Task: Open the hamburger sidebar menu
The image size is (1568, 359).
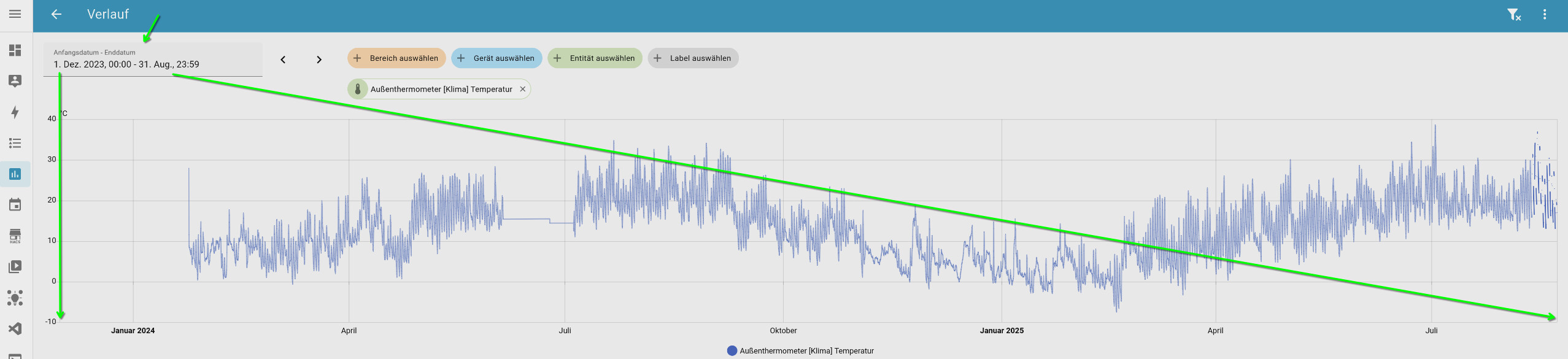Action: click(x=15, y=14)
